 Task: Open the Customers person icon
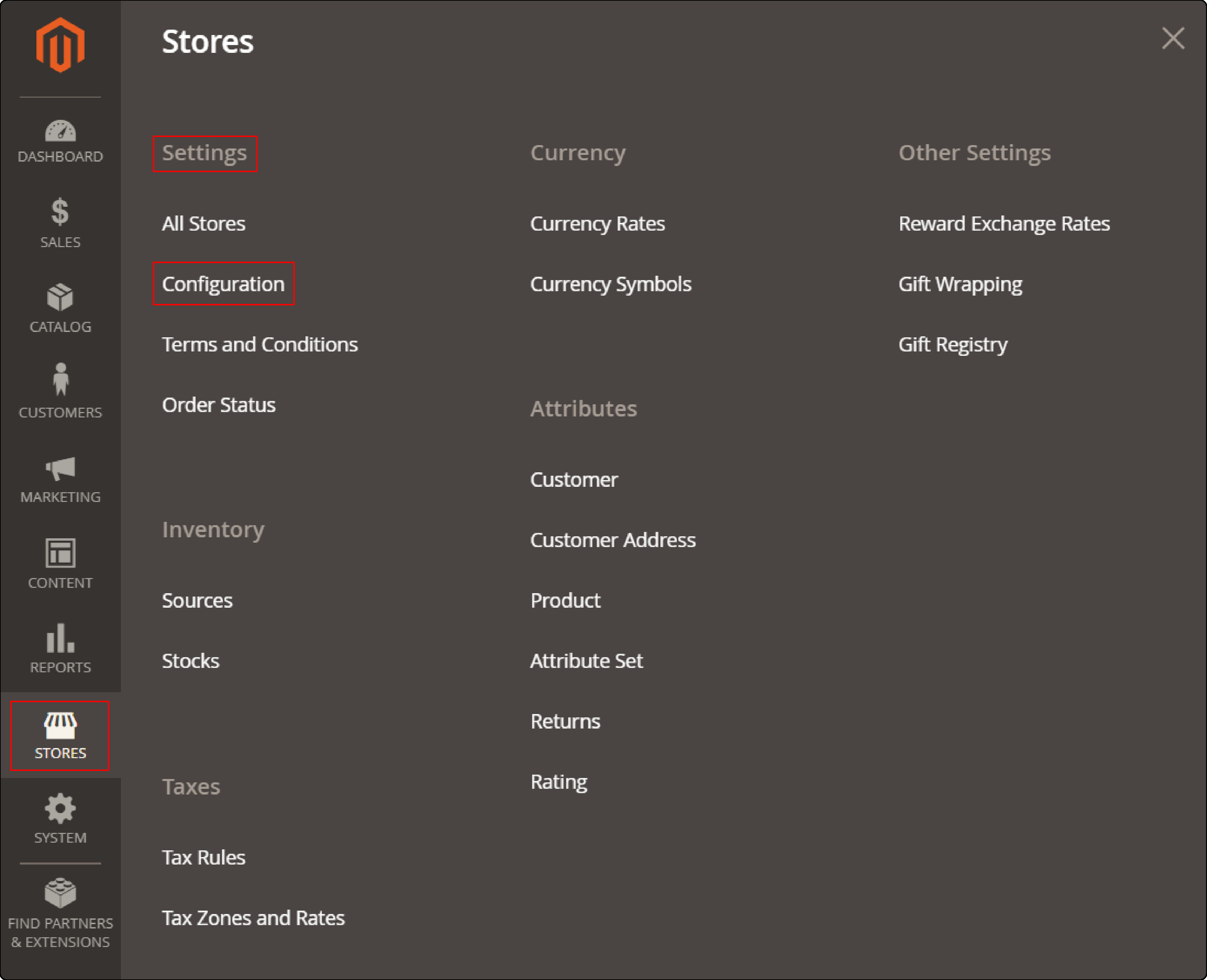[x=60, y=379]
